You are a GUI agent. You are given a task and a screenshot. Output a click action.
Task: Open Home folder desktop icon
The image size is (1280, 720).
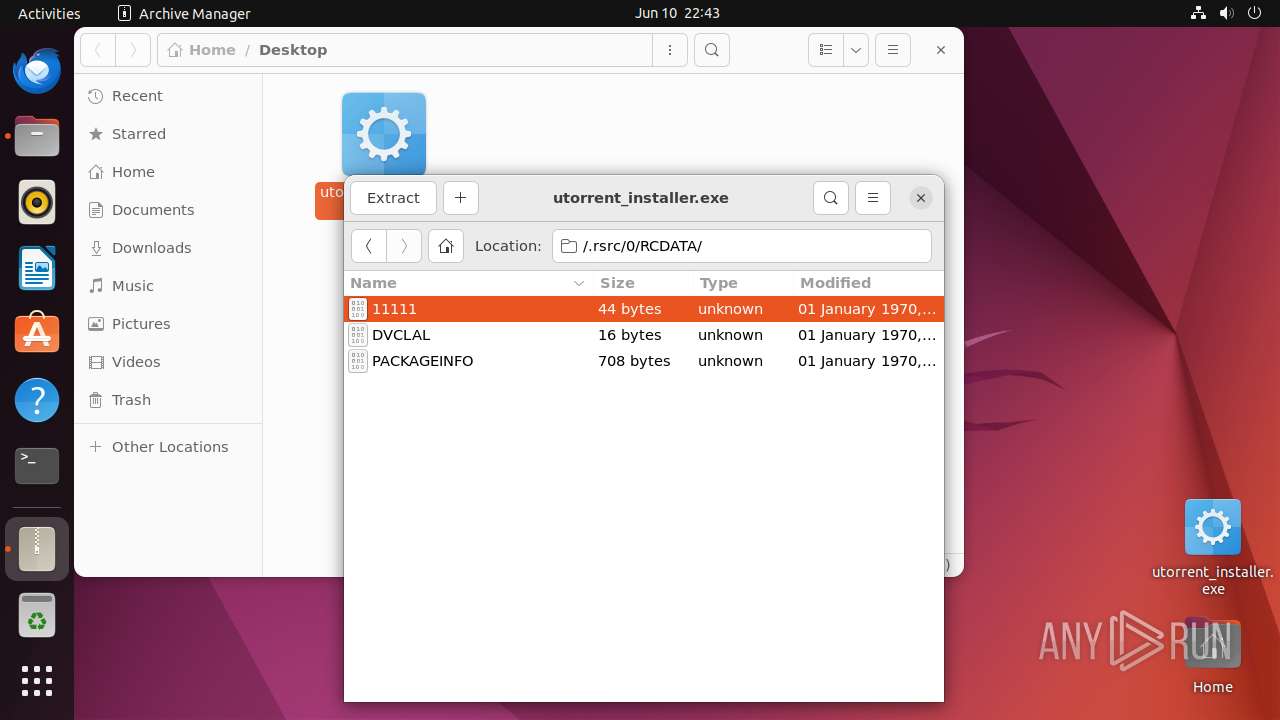coord(1213,656)
